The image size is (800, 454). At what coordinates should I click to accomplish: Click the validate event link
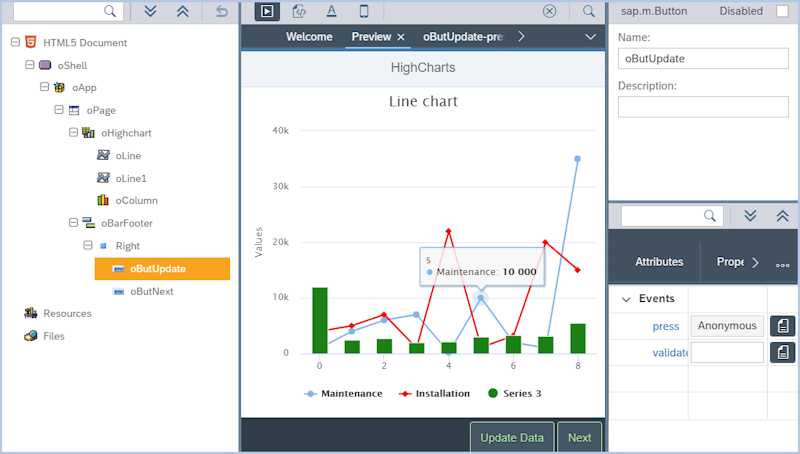pos(670,352)
